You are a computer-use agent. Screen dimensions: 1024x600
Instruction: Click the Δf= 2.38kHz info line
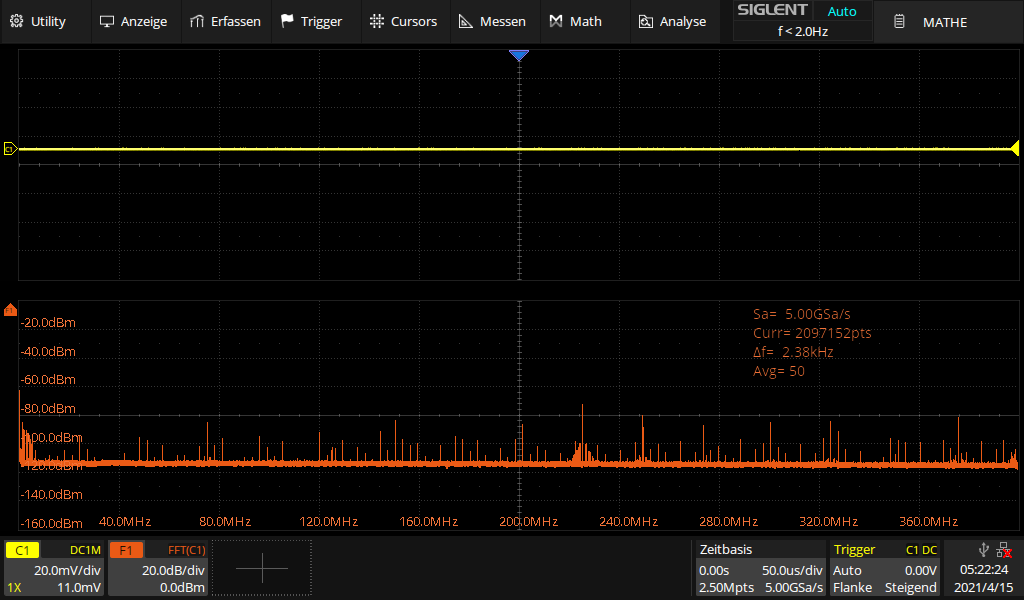click(x=793, y=352)
